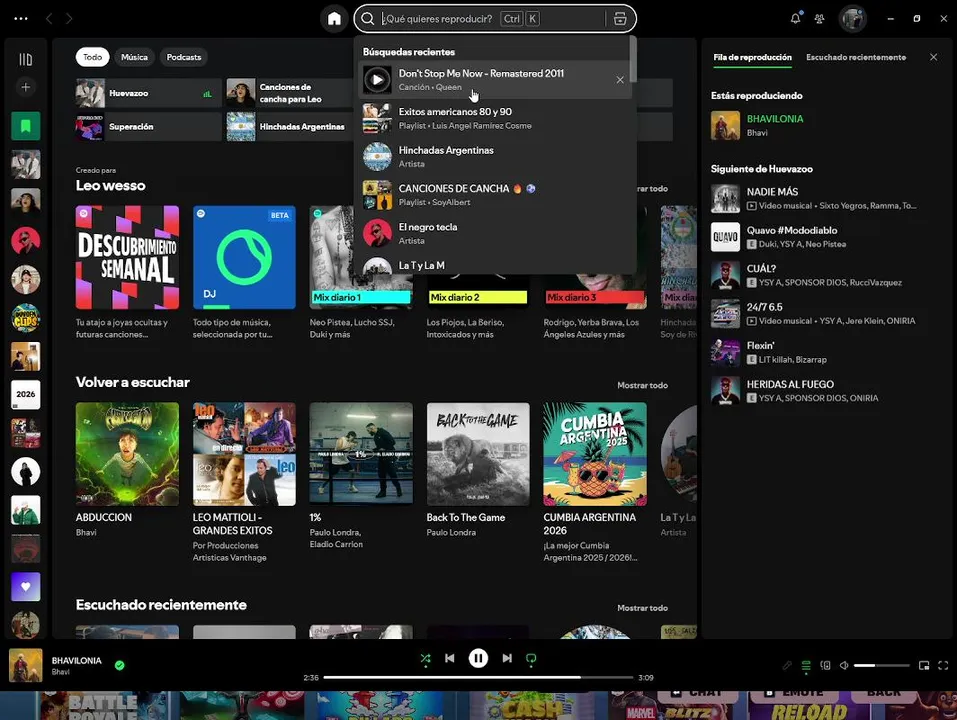Open now playing cover art in bottom bar
This screenshot has width=957, height=720.
(26, 665)
